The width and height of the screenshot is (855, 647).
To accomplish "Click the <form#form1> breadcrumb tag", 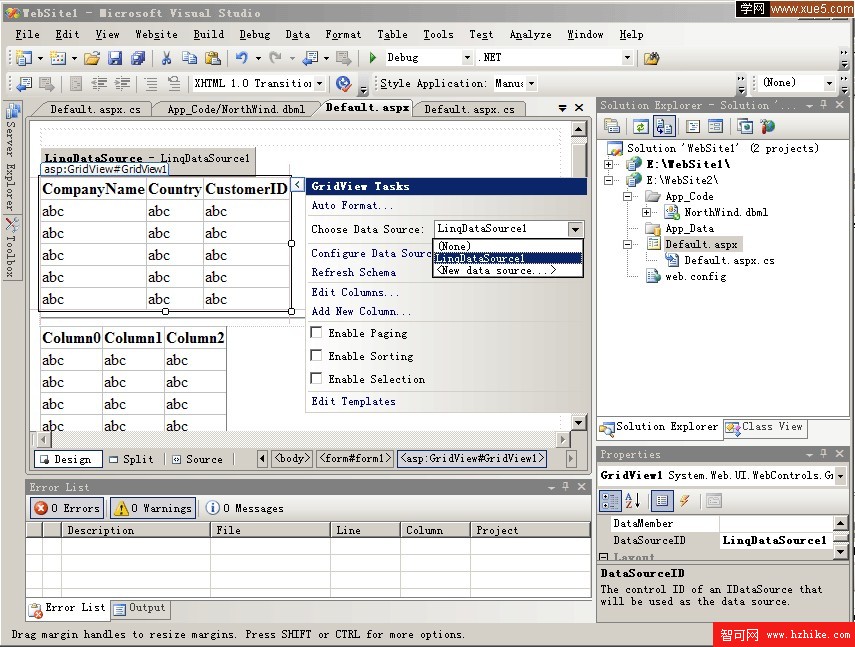I will (356, 458).
